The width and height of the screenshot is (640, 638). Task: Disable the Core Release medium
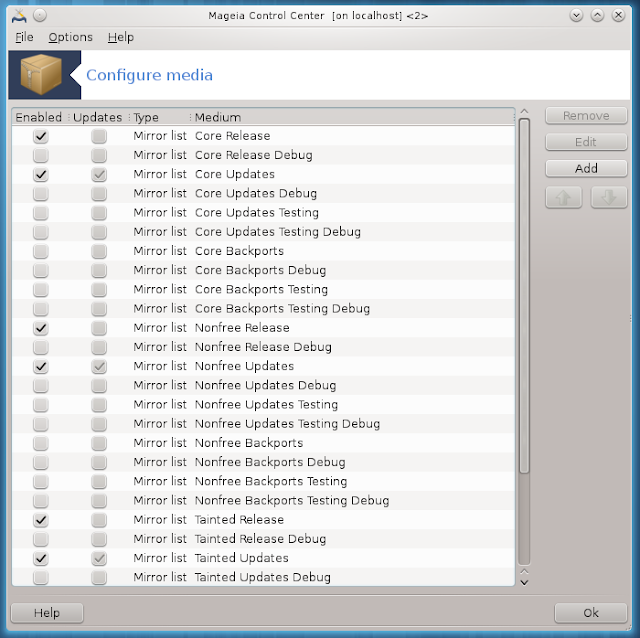pos(41,136)
